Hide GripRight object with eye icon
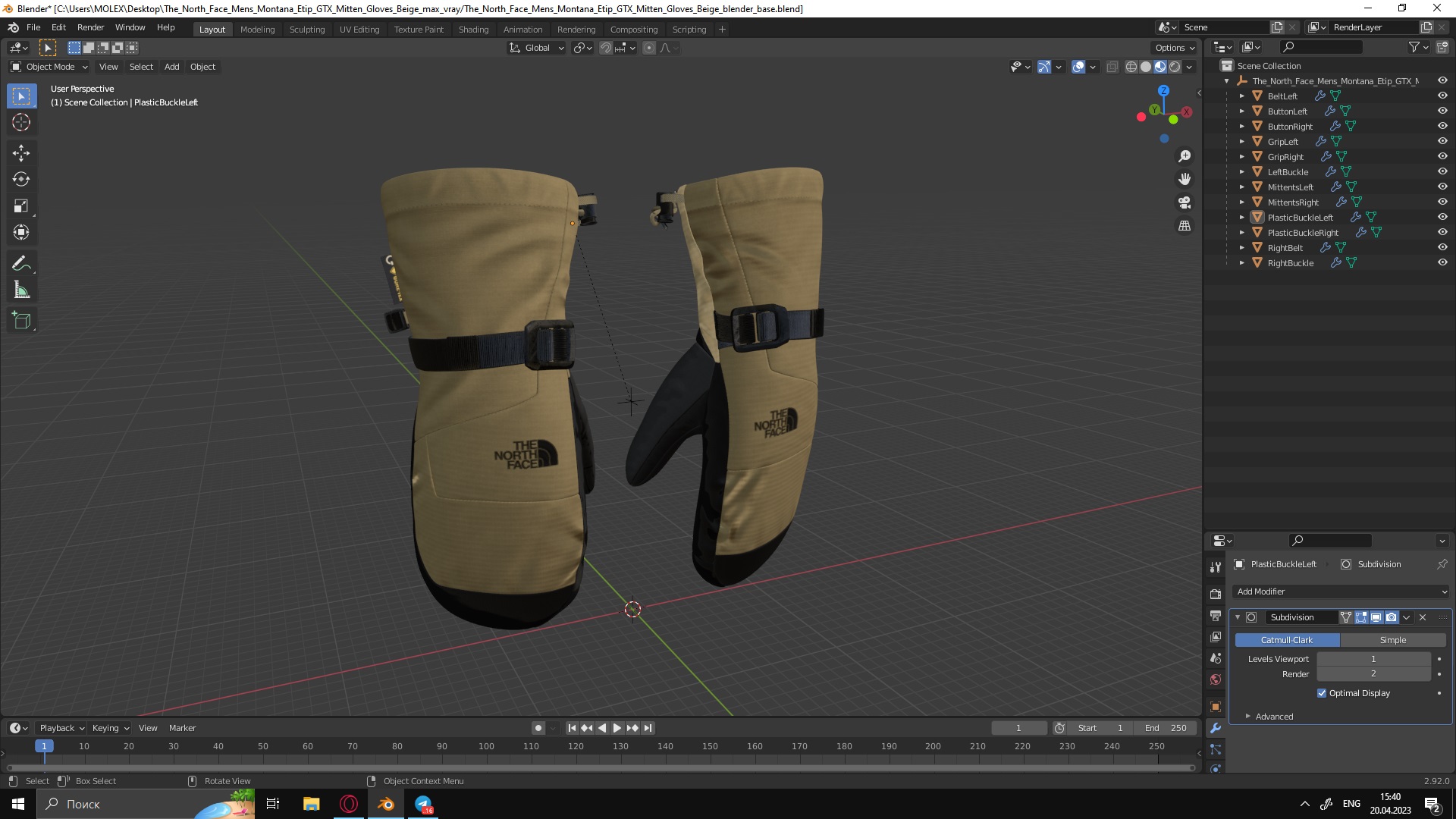 [1442, 156]
